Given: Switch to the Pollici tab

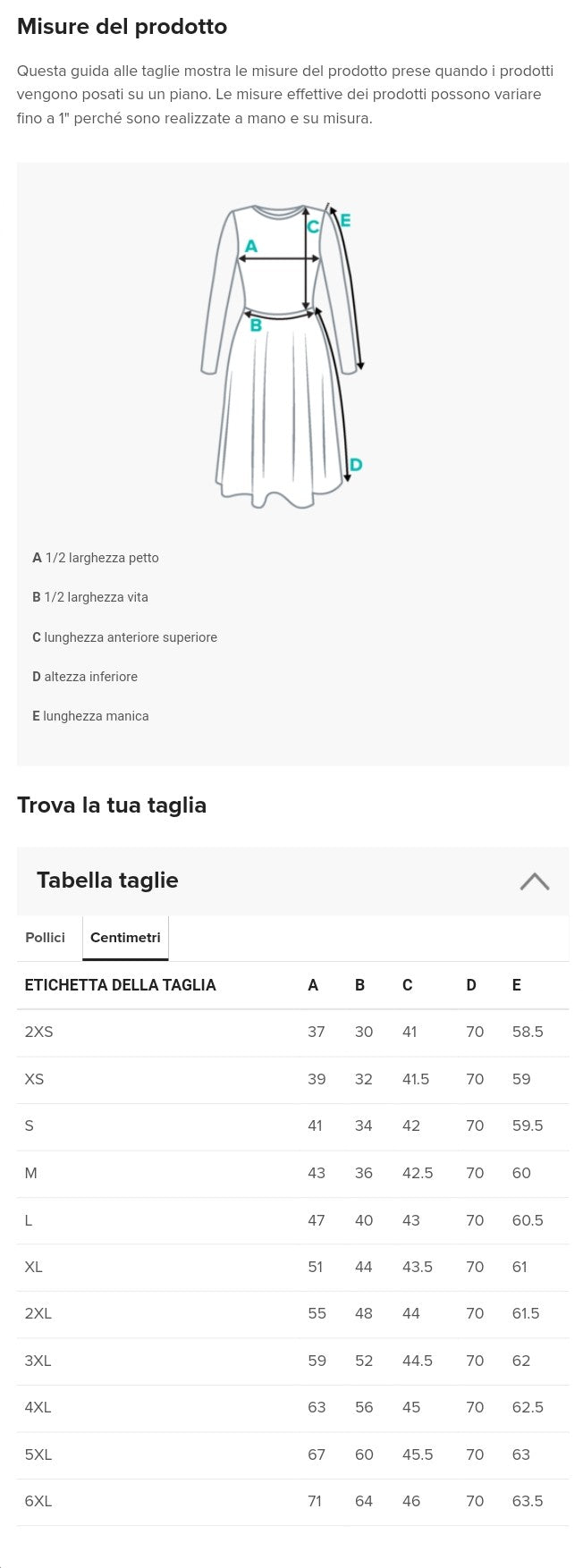Looking at the screenshot, I should [x=46, y=938].
